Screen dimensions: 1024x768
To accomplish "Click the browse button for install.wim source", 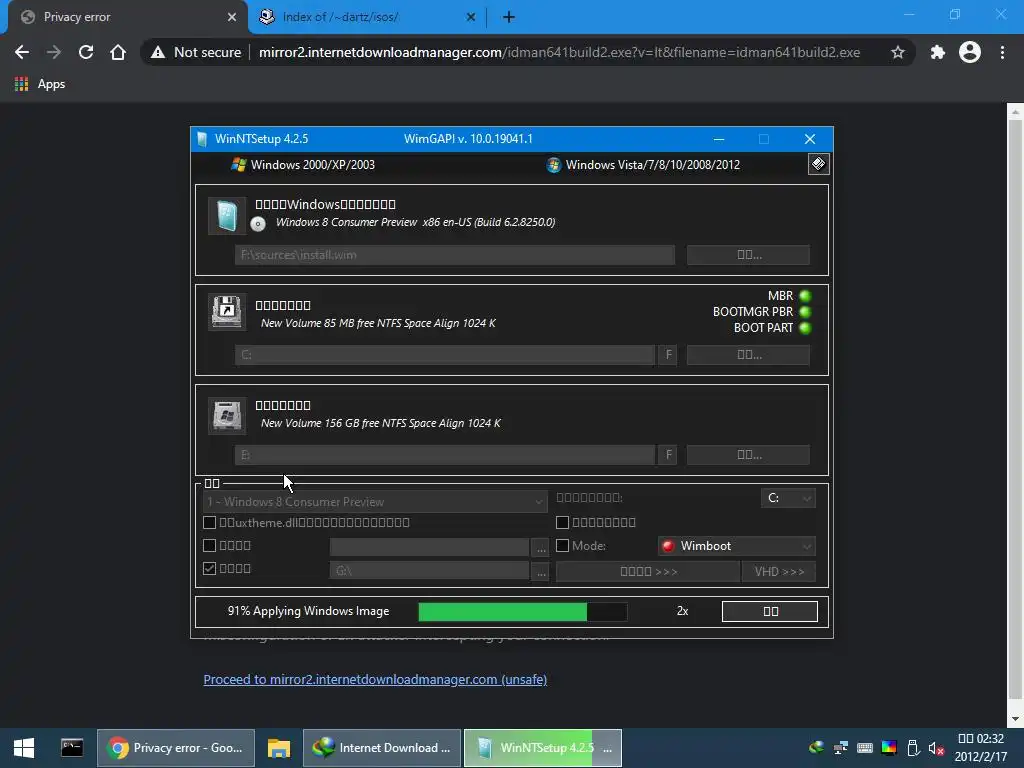I will point(748,255).
